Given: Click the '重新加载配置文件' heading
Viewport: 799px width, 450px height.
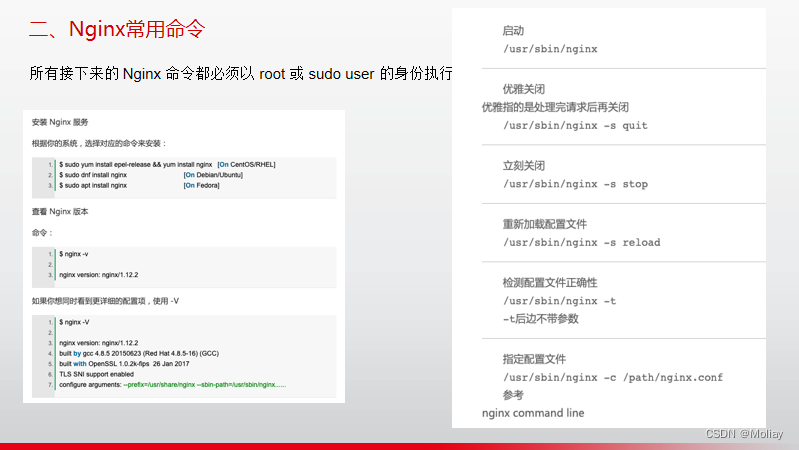Looking at the screenshot, I should pos(545,224).
